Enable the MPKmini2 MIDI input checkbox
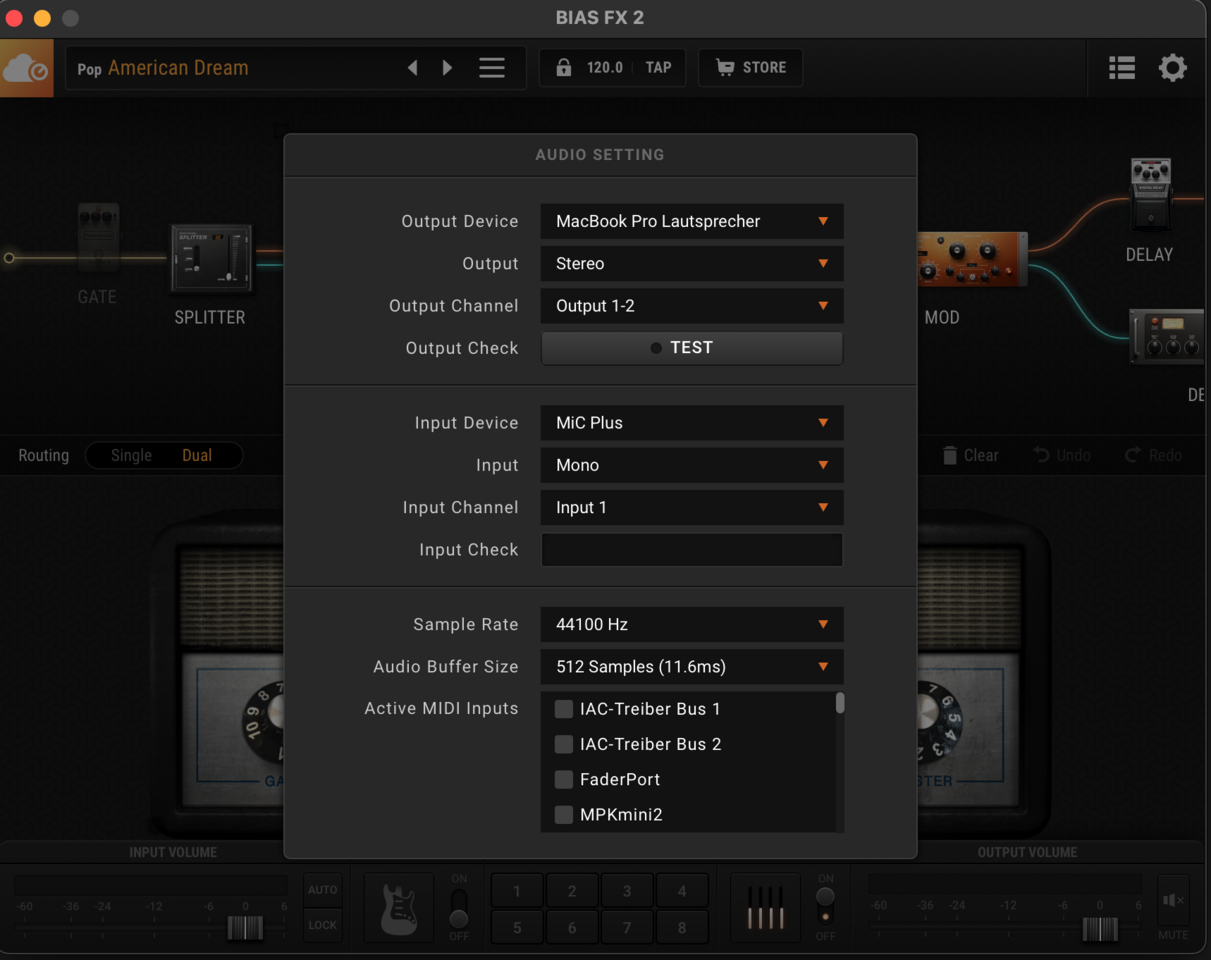Screen dimensions: 1211x960 (x=564, y=814)
